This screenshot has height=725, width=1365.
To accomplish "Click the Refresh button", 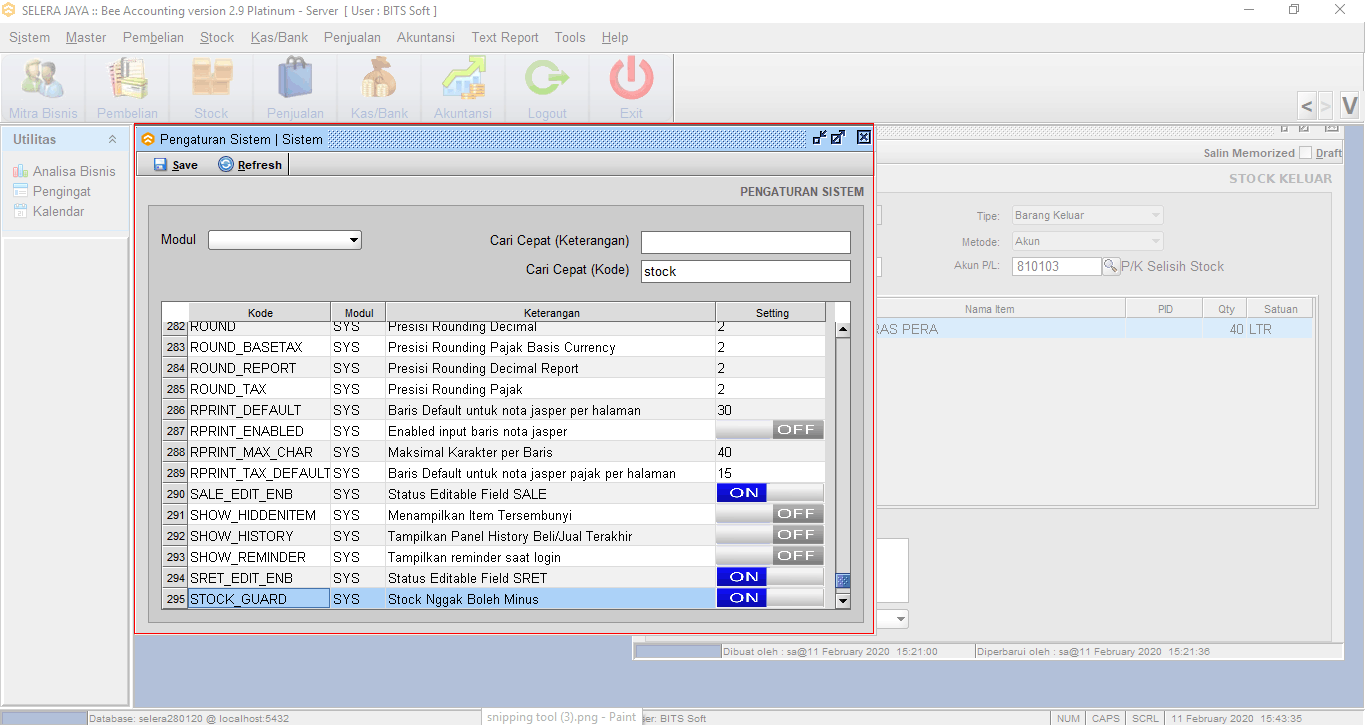I will (250, 165).
